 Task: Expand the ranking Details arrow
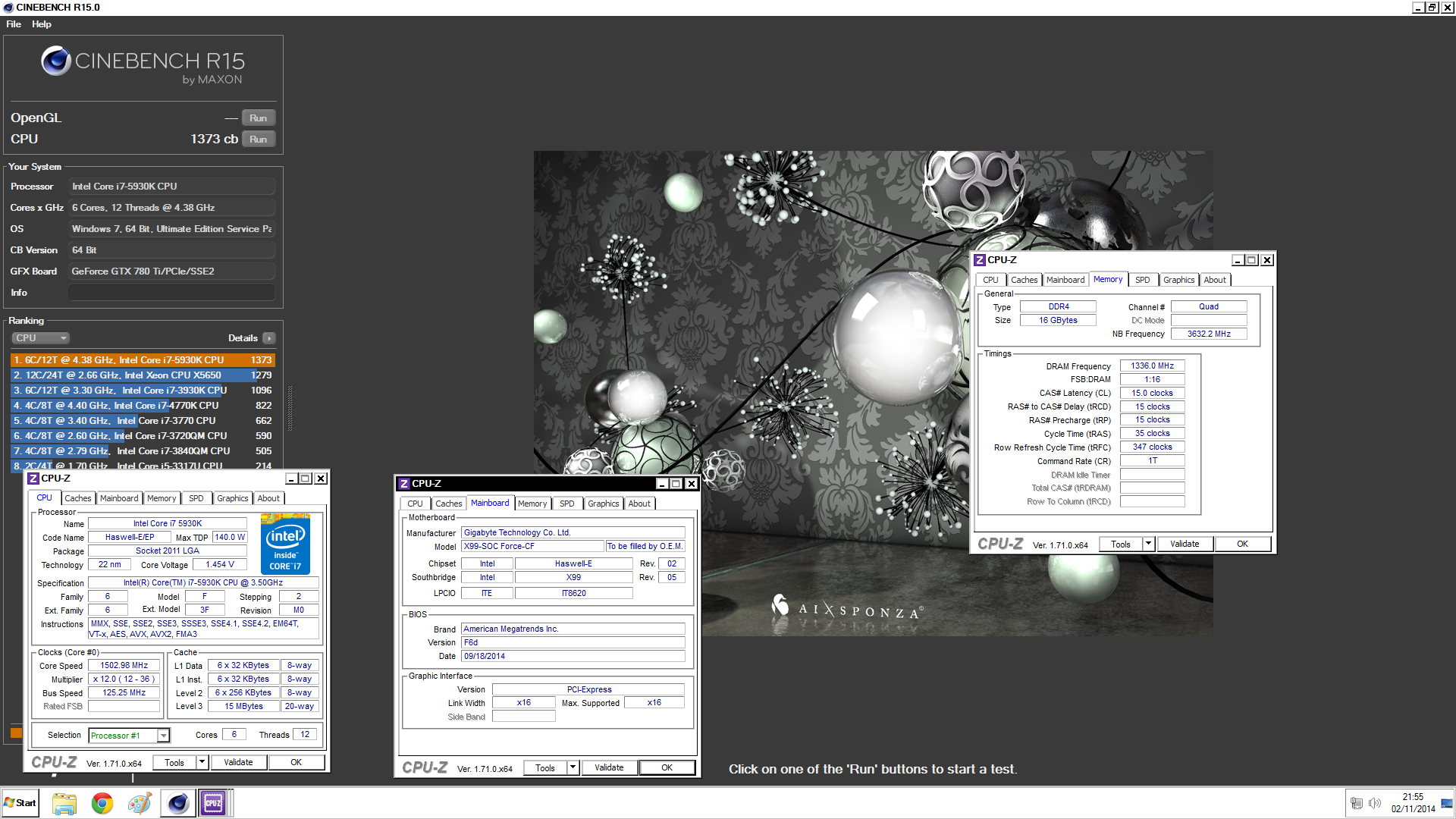[x=269, y=338]
